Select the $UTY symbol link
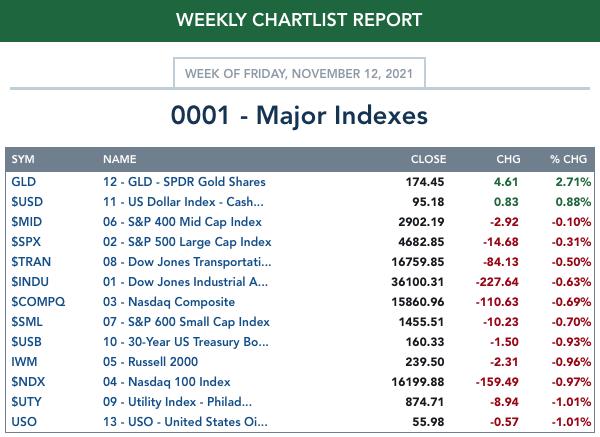 [x=26, y=402]
